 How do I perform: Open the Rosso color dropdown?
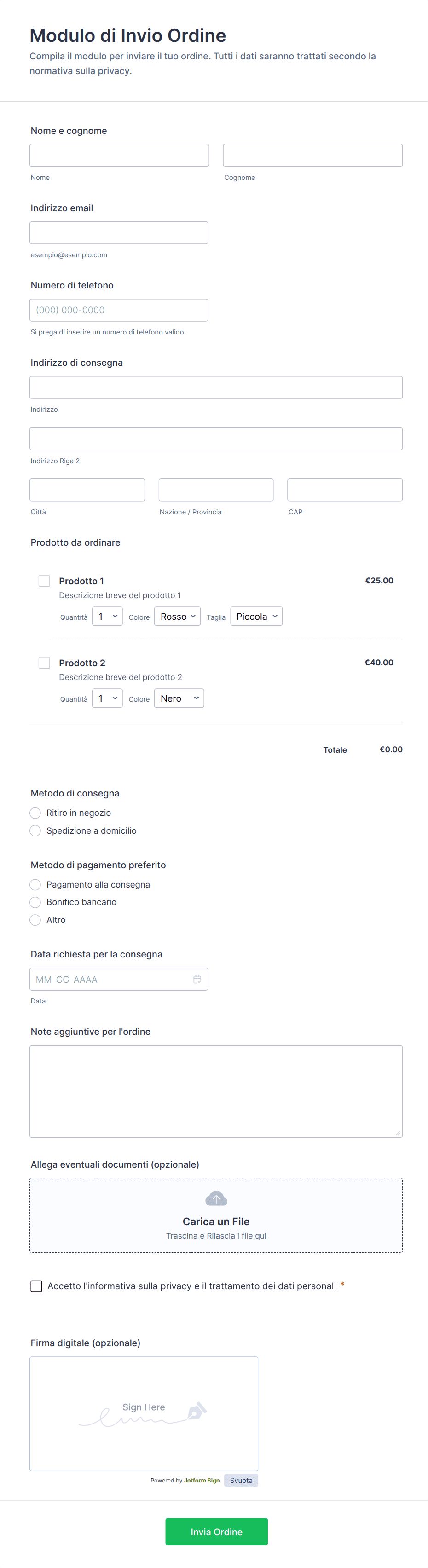pos(177,617)
